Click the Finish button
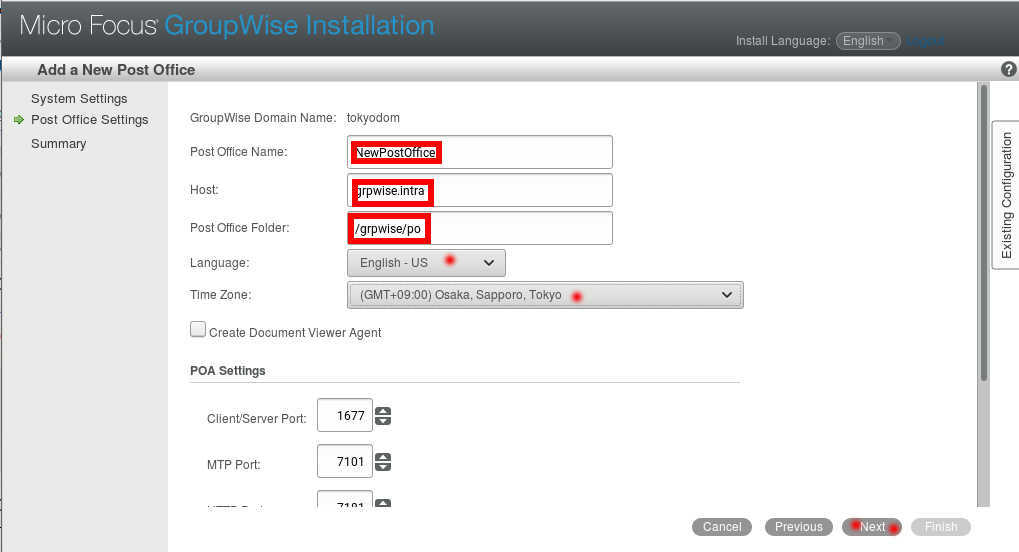 941,527
